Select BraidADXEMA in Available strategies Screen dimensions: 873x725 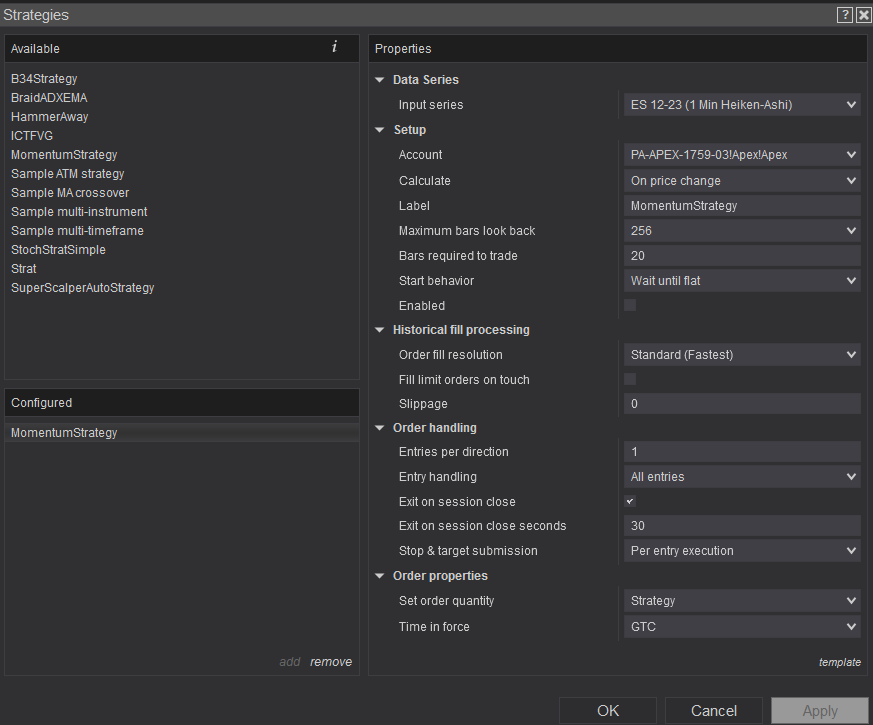click(49, 98)
